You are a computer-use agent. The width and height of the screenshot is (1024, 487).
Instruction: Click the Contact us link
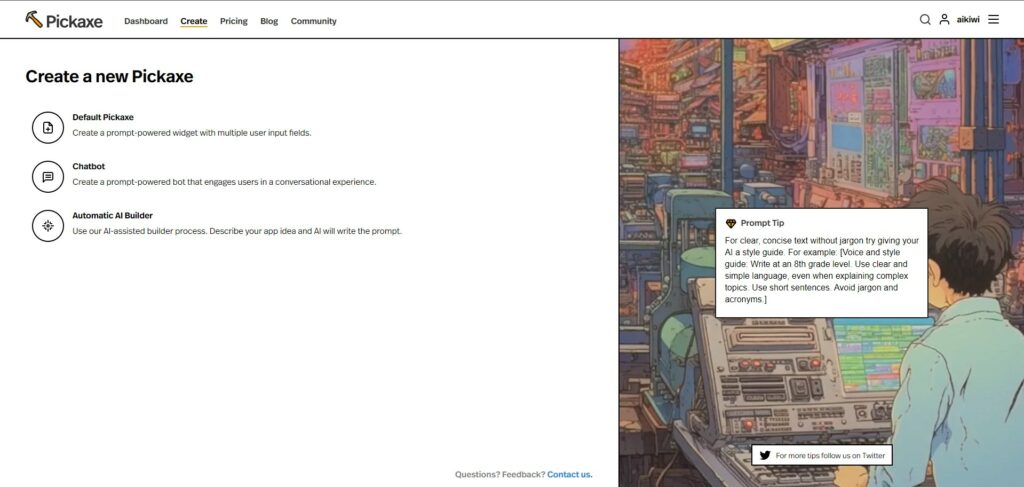569,475
